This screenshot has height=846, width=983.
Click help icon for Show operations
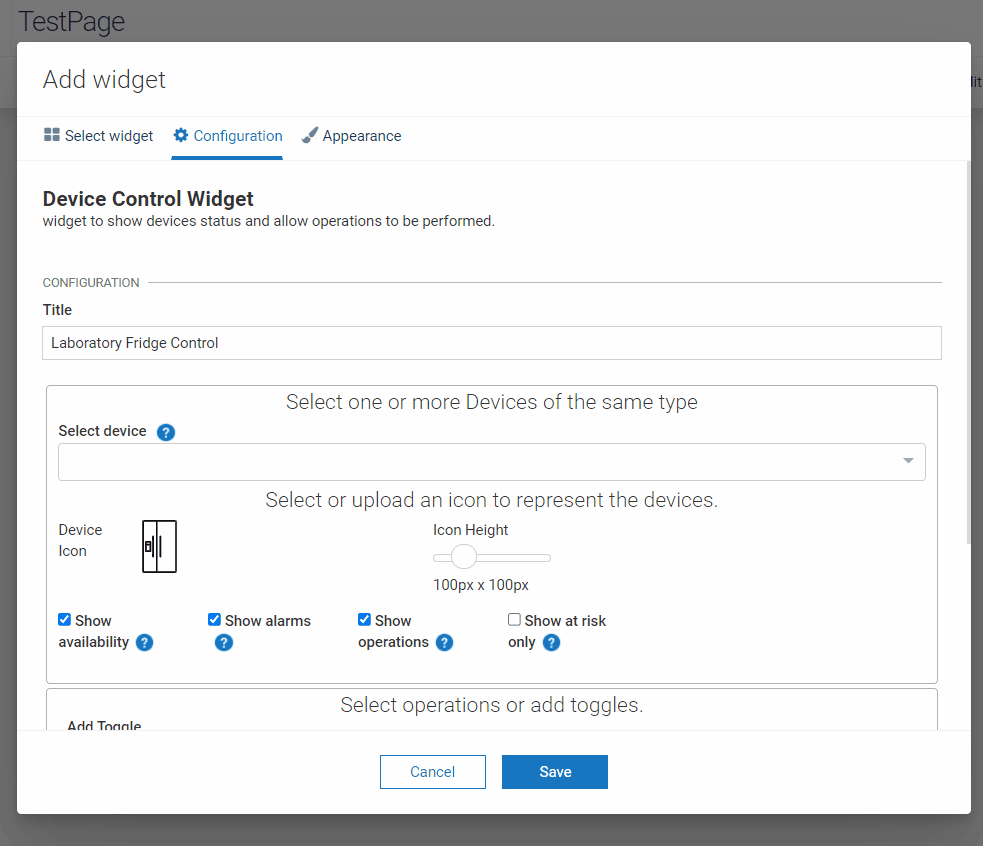coord(444,642)
